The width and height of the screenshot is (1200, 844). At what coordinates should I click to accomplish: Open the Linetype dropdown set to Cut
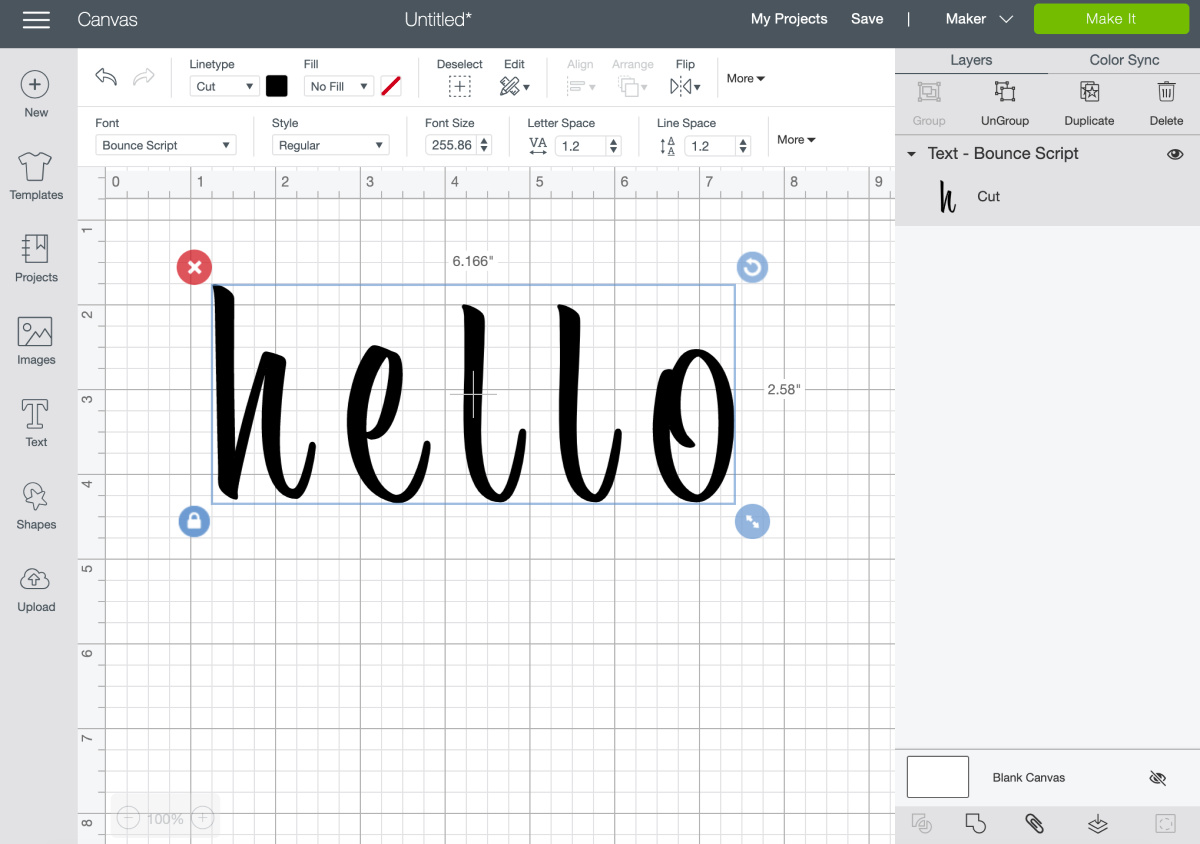(223, 86)
